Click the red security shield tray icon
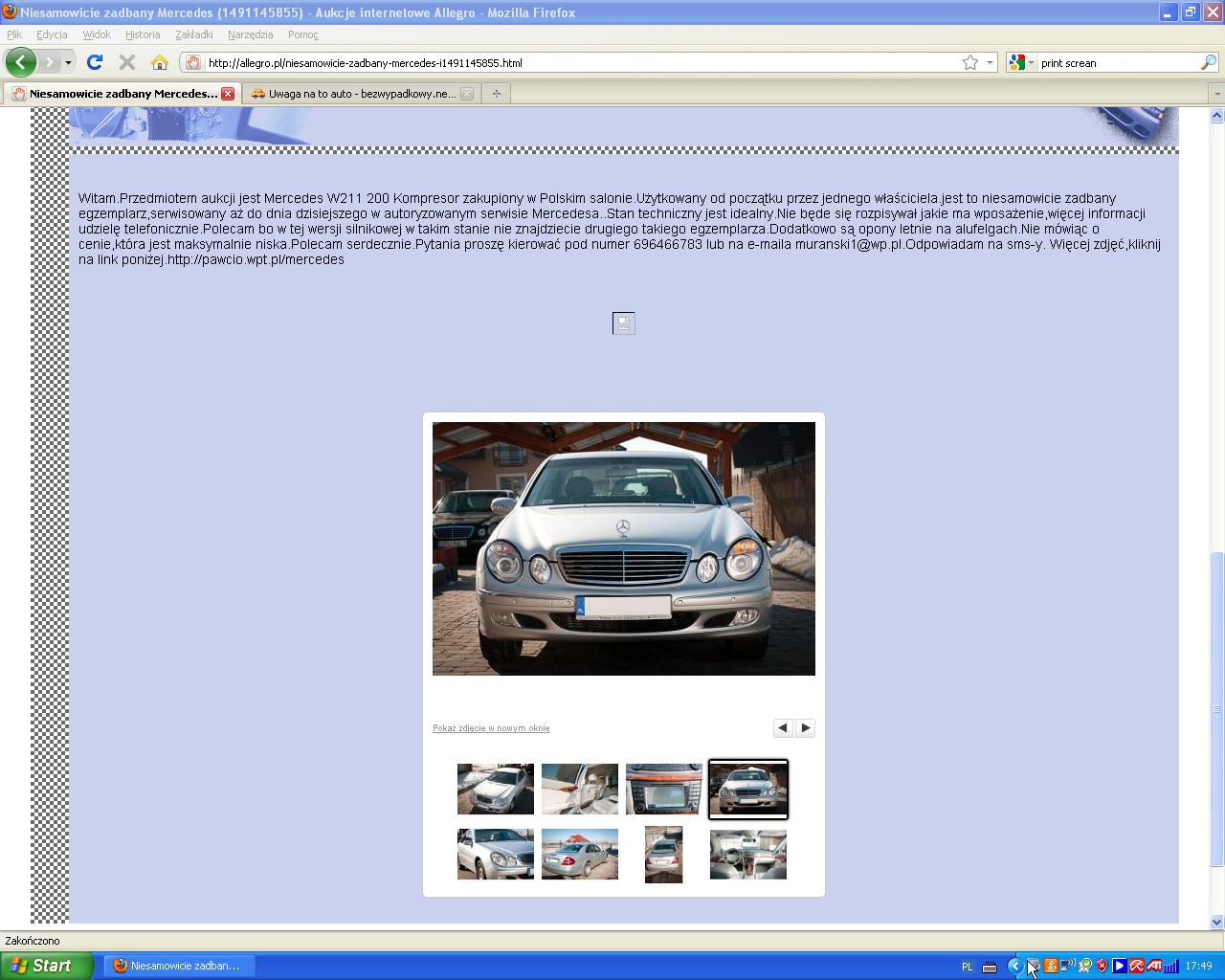The height and width of the screenshot is (980, 1225). point(1102,967)
